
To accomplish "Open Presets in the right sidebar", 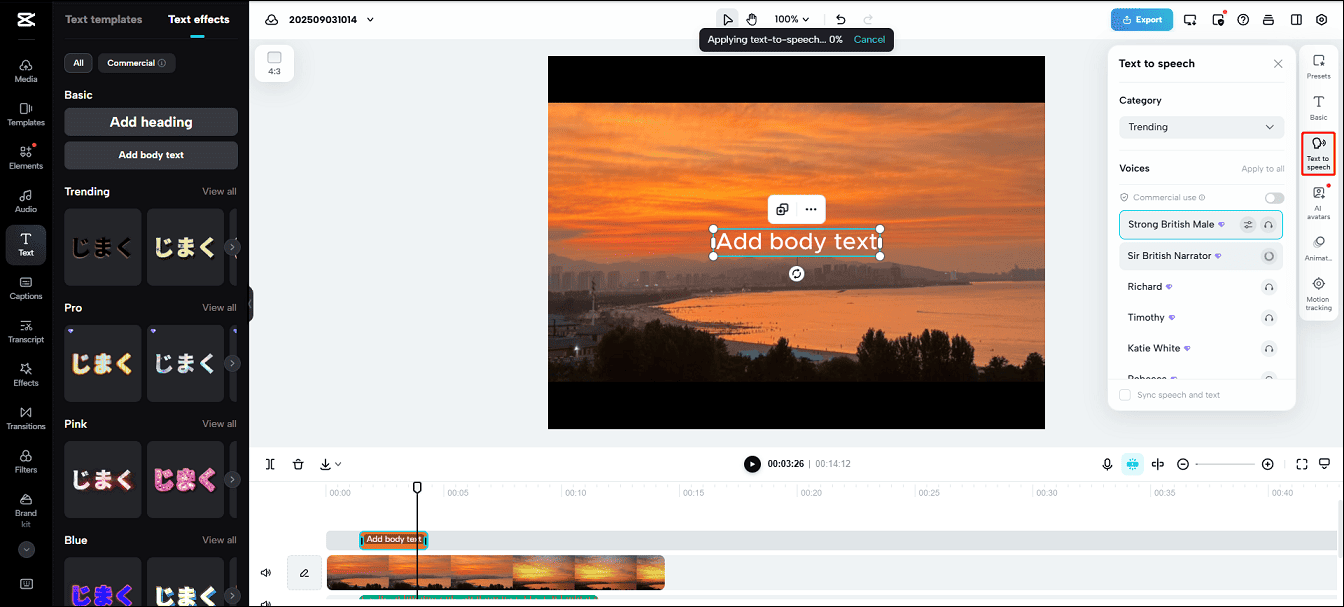I will [x=1319, y=66].
